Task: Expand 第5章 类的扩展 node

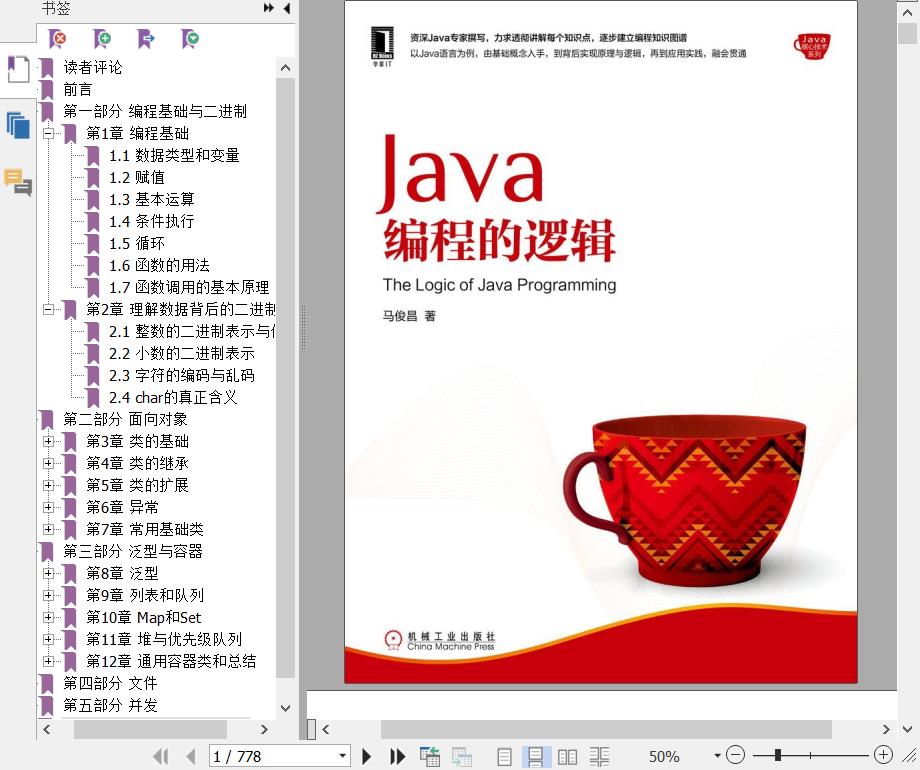Action: click(x=49, y=486)
